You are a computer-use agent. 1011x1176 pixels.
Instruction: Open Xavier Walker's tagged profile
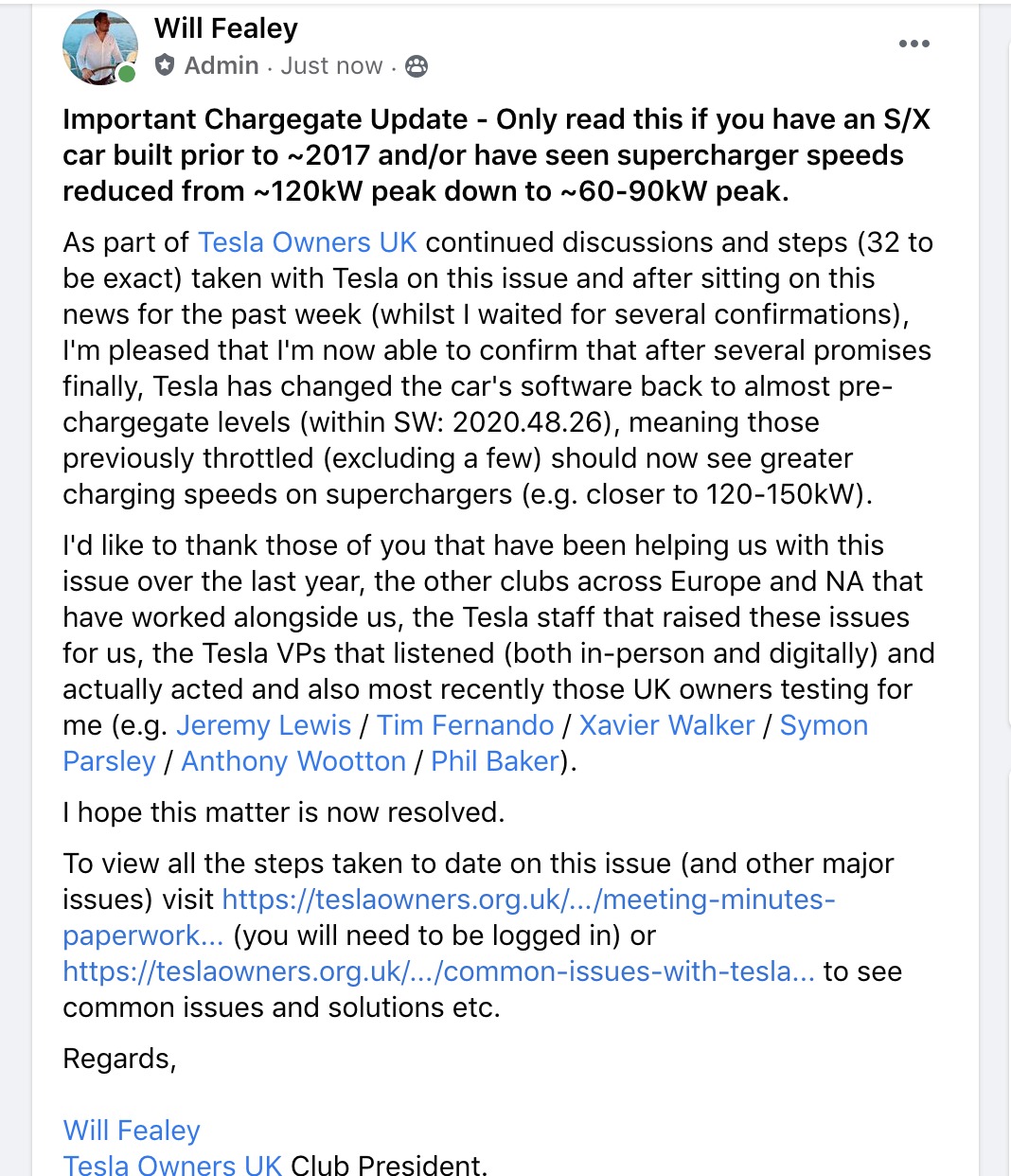click(x=666, y=725)
